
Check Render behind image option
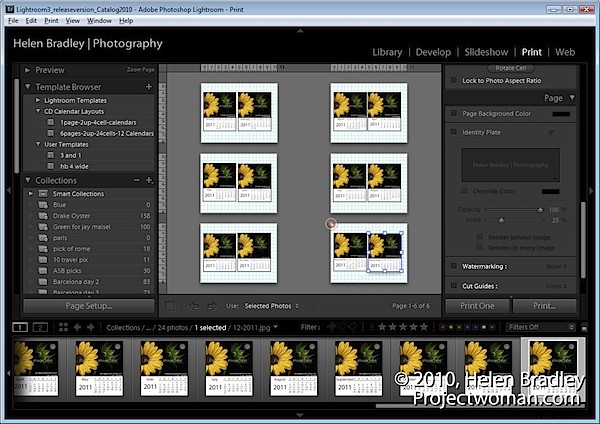[479, 237]
